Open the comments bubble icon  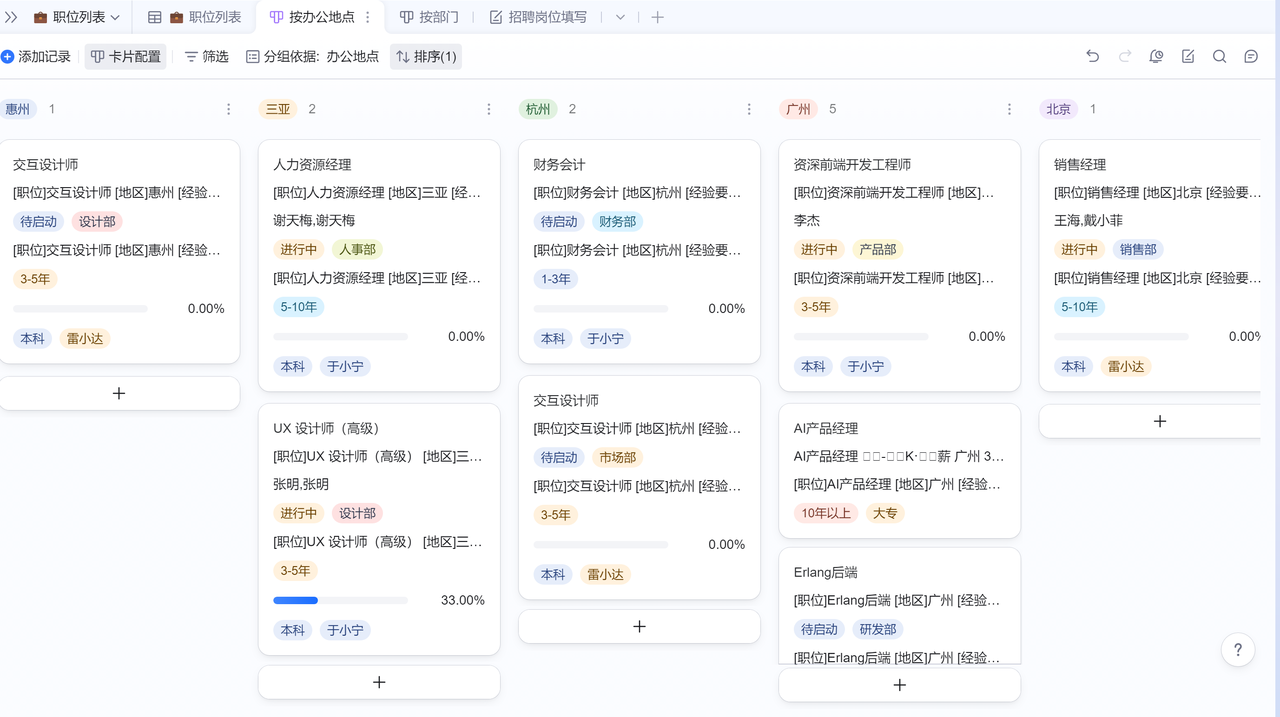[x=1251, y=57]
